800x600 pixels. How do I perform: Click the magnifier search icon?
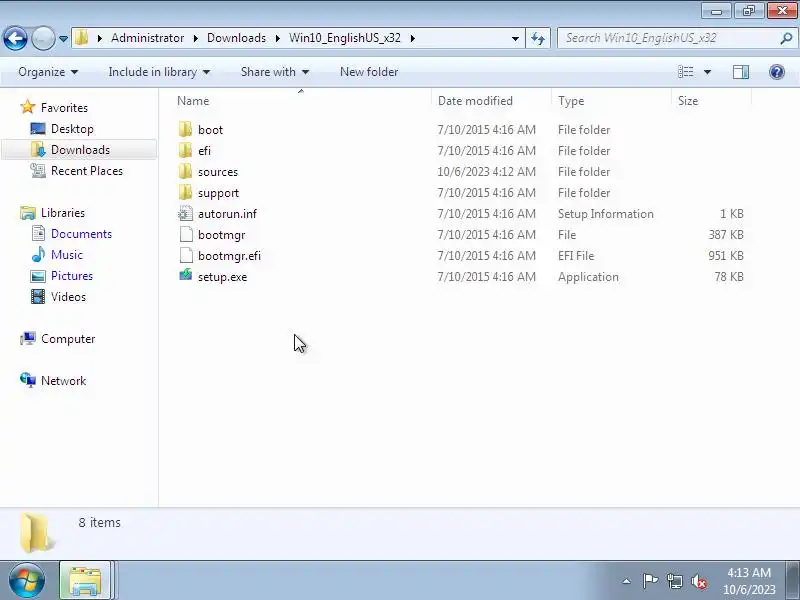click(x=786, y=38)
